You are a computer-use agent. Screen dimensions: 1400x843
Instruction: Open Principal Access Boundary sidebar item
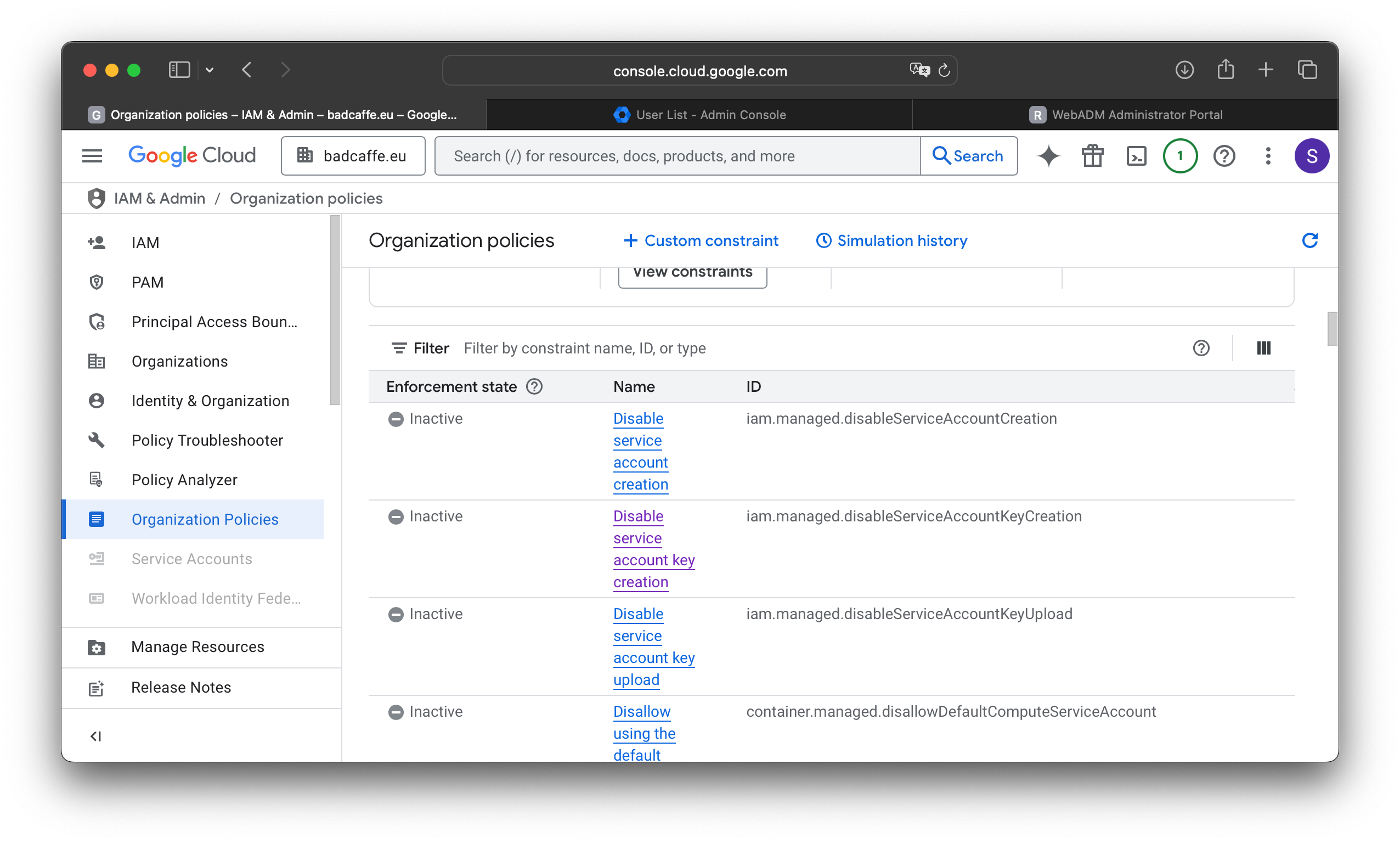193,322
